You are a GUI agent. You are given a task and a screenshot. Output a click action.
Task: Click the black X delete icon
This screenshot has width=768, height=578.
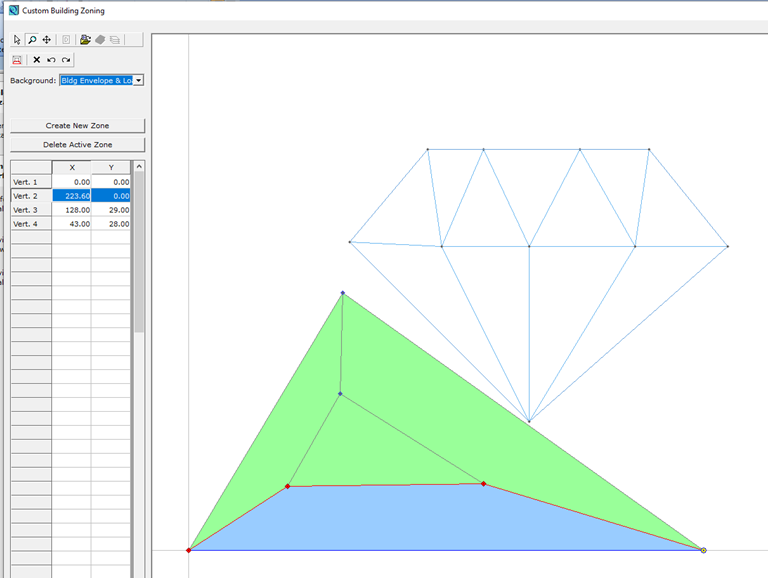pos(36,60)
